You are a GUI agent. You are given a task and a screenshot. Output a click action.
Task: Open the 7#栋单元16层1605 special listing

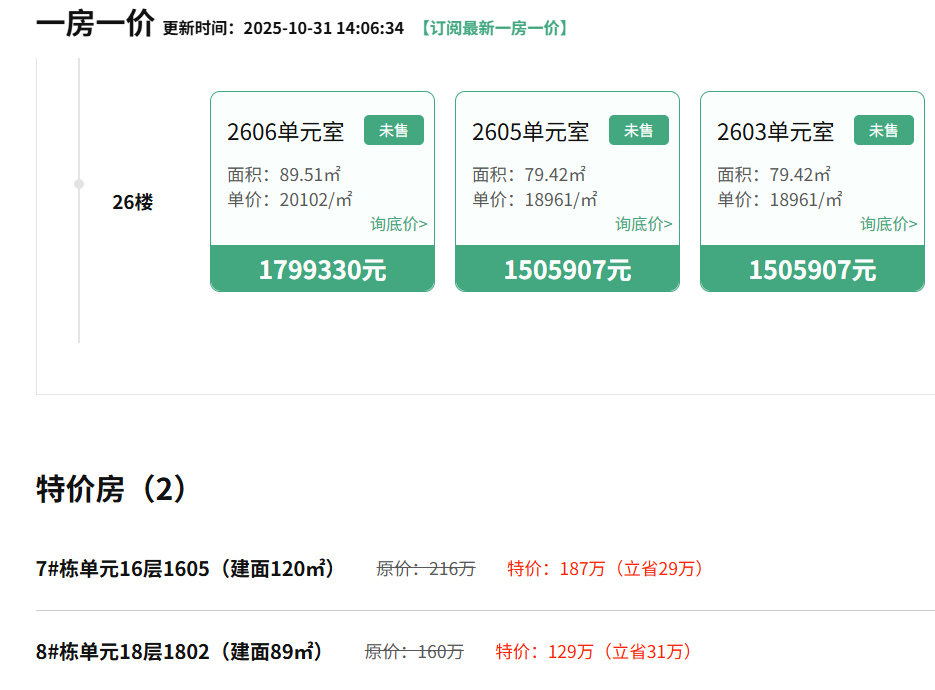[185, 569]
